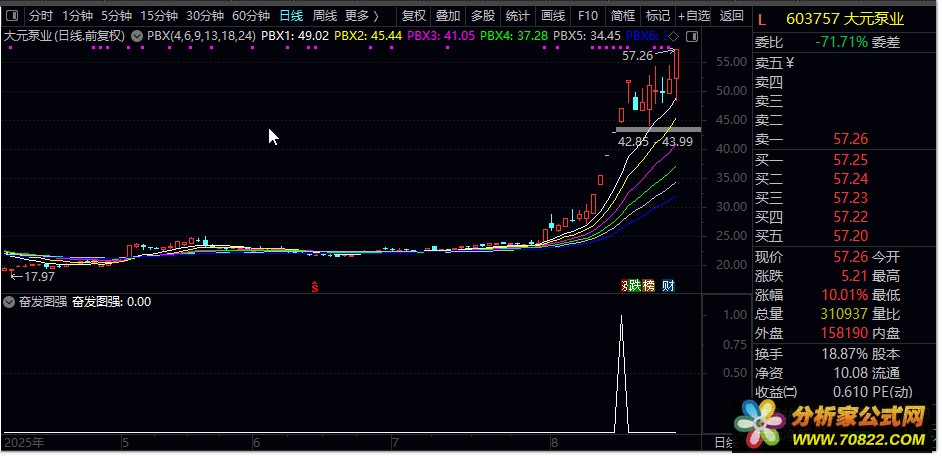The image size is (942, 456).
Task: Click the green PBX4: 37.28 value
Action: [x=514, y=36]
